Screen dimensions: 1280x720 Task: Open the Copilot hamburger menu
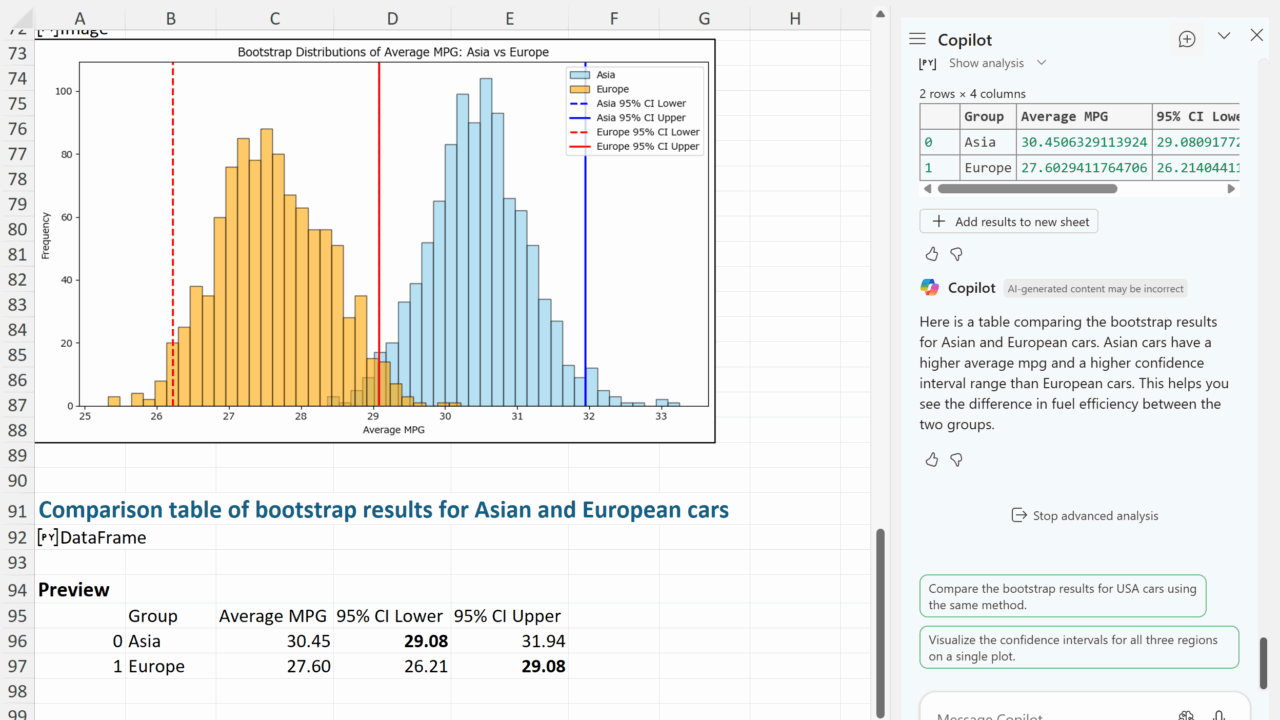click(917, 39)
